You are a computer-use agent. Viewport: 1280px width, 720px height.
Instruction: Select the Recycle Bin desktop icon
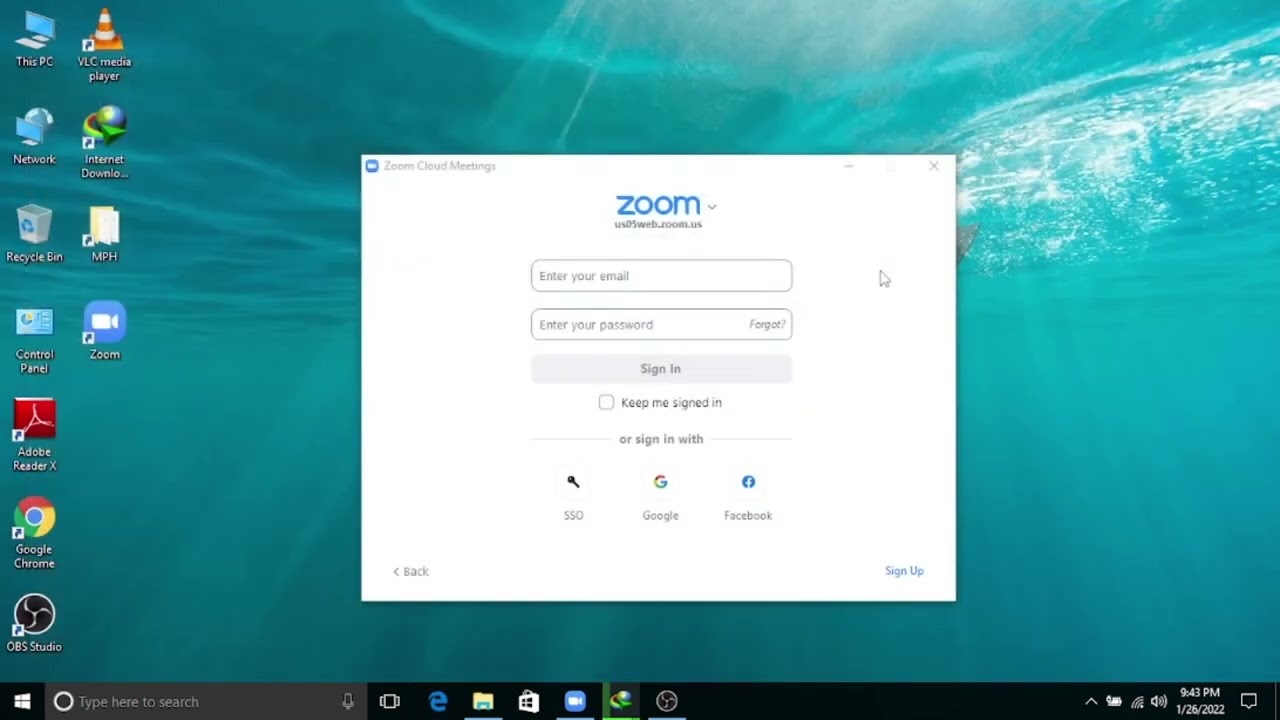click(x=34, y=234)
